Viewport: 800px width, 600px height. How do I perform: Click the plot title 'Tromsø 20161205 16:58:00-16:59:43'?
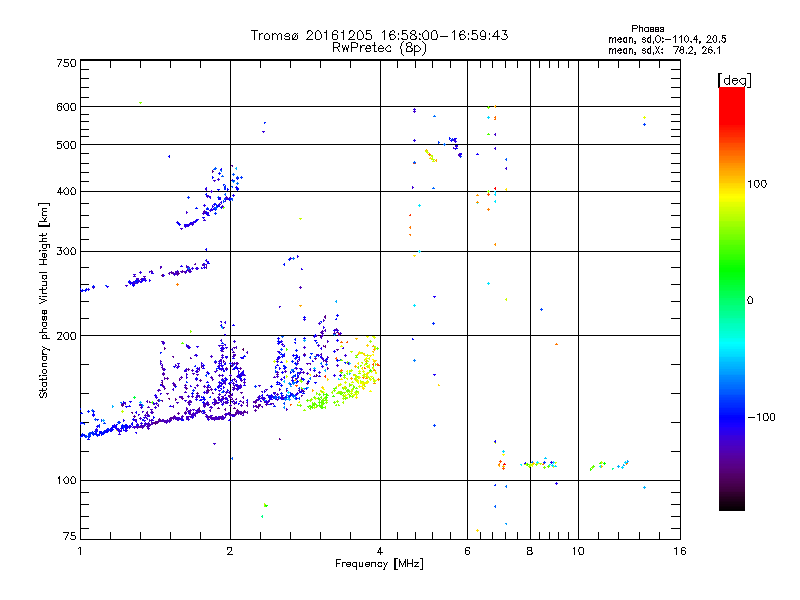379,35
